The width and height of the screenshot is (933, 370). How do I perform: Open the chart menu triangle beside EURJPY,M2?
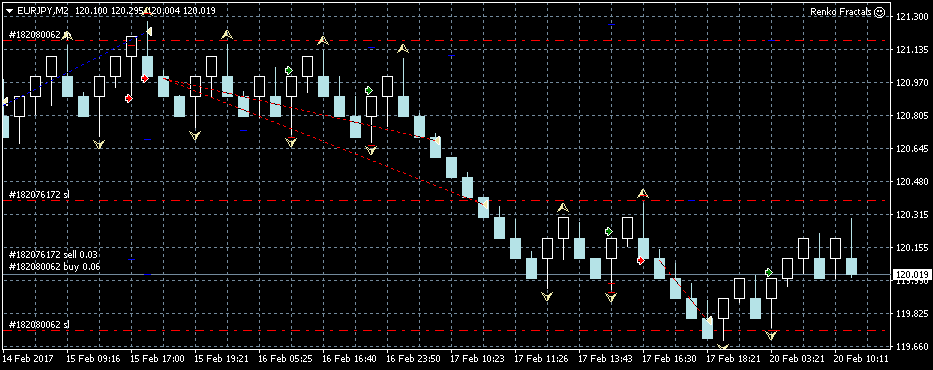click(9, 11)
